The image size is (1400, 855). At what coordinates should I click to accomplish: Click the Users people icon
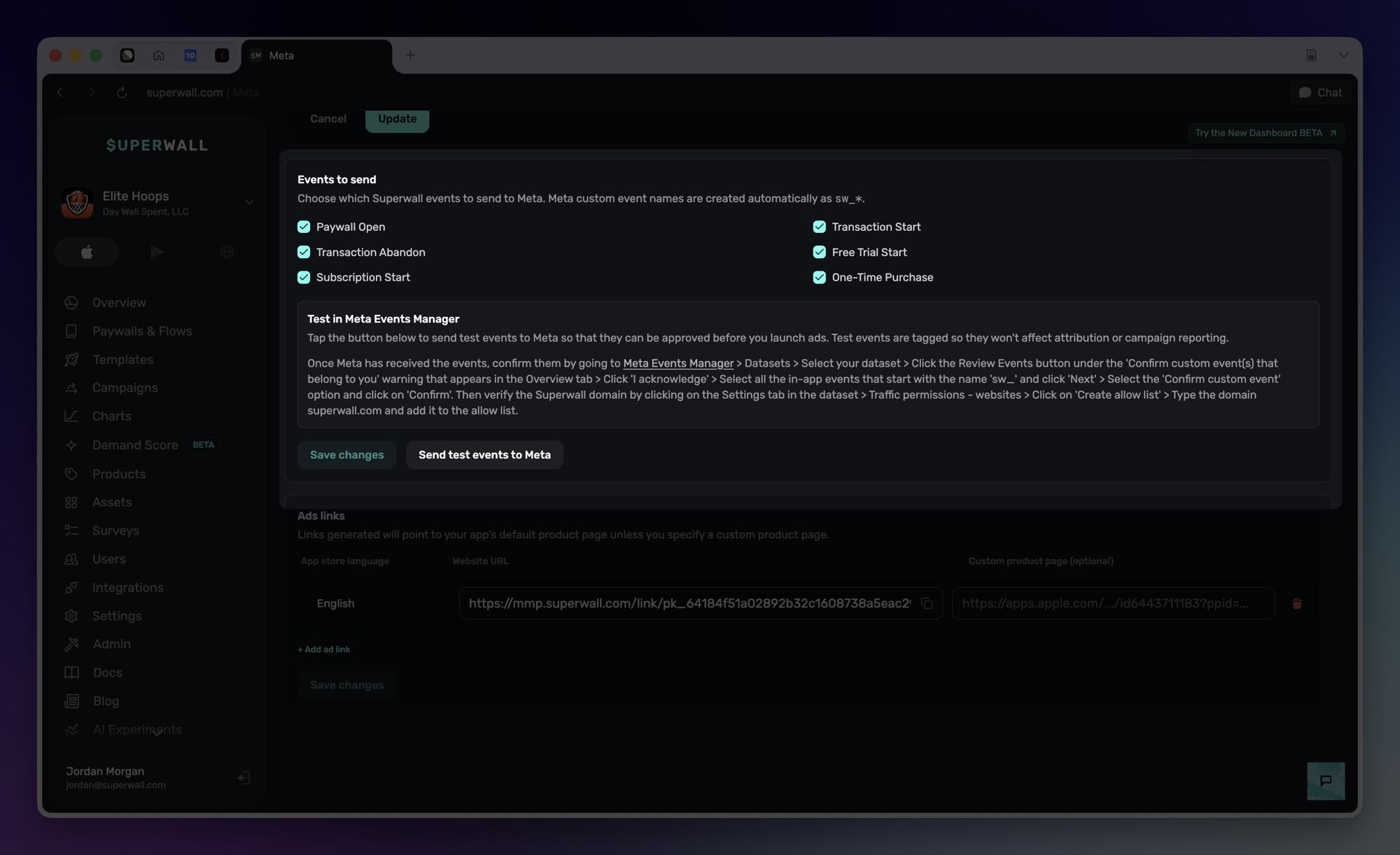pos(71,559)
